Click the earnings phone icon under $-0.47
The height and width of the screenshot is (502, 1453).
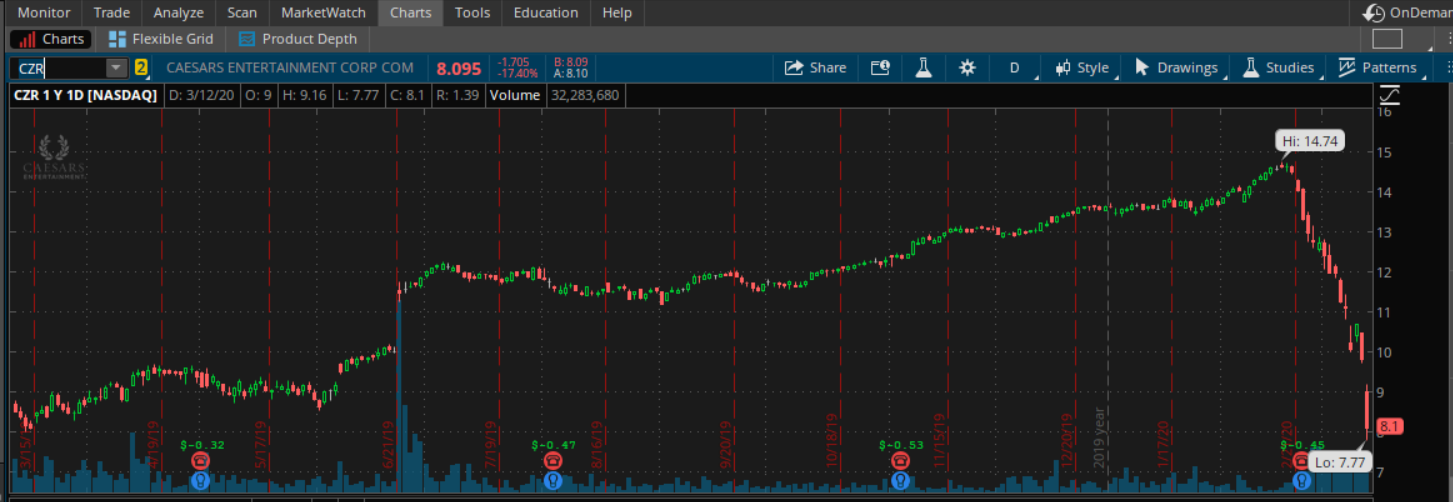point(553,460)
